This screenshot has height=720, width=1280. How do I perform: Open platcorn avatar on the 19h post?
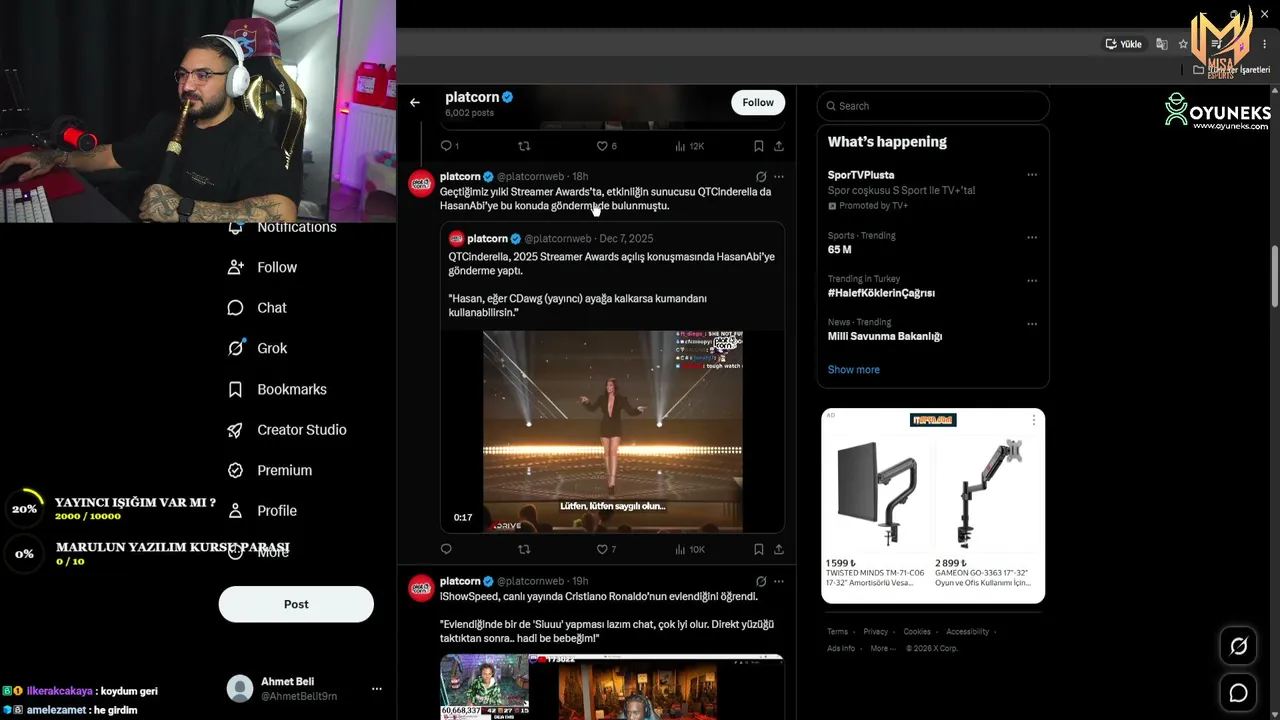click(421, 588)
